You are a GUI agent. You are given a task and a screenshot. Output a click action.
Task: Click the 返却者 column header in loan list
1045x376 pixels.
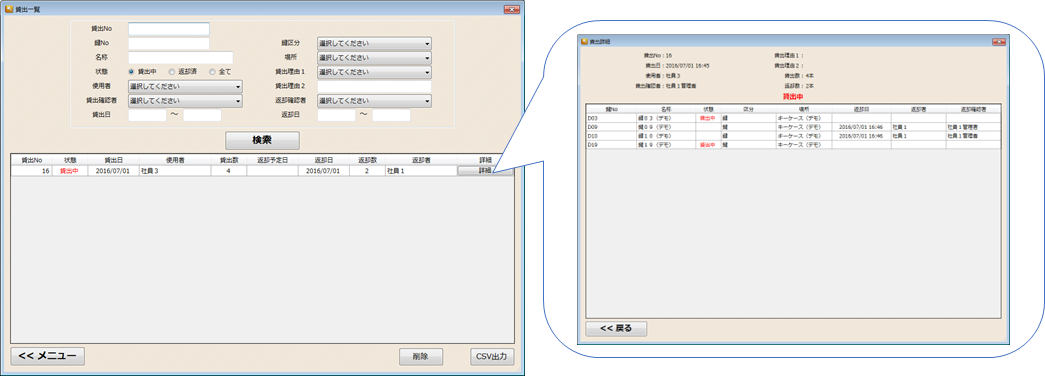[420, 161]
